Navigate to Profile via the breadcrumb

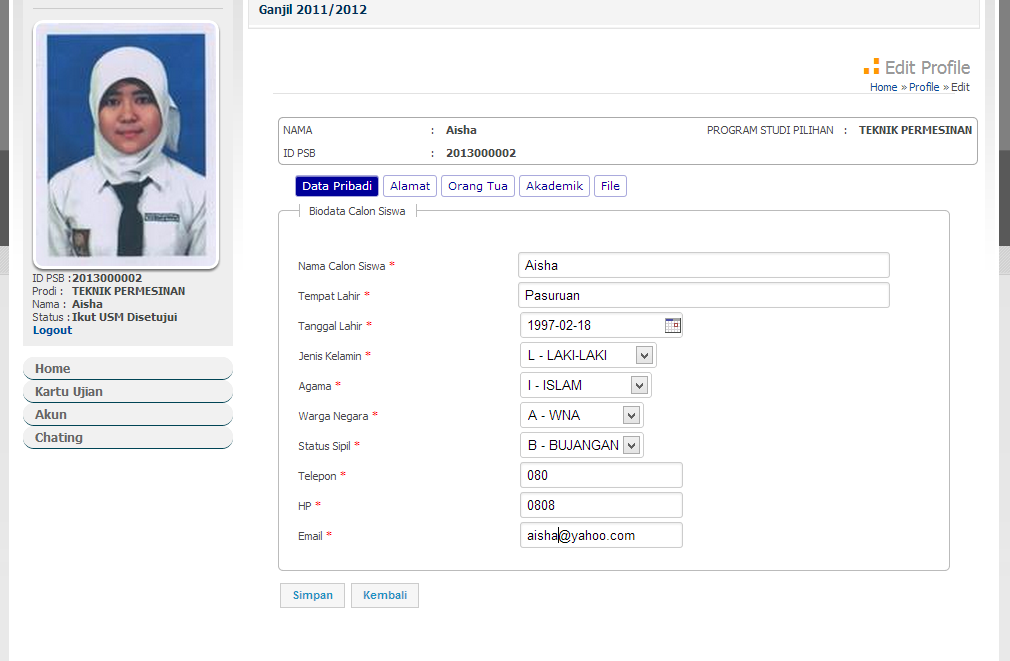(x=924, y=87)
